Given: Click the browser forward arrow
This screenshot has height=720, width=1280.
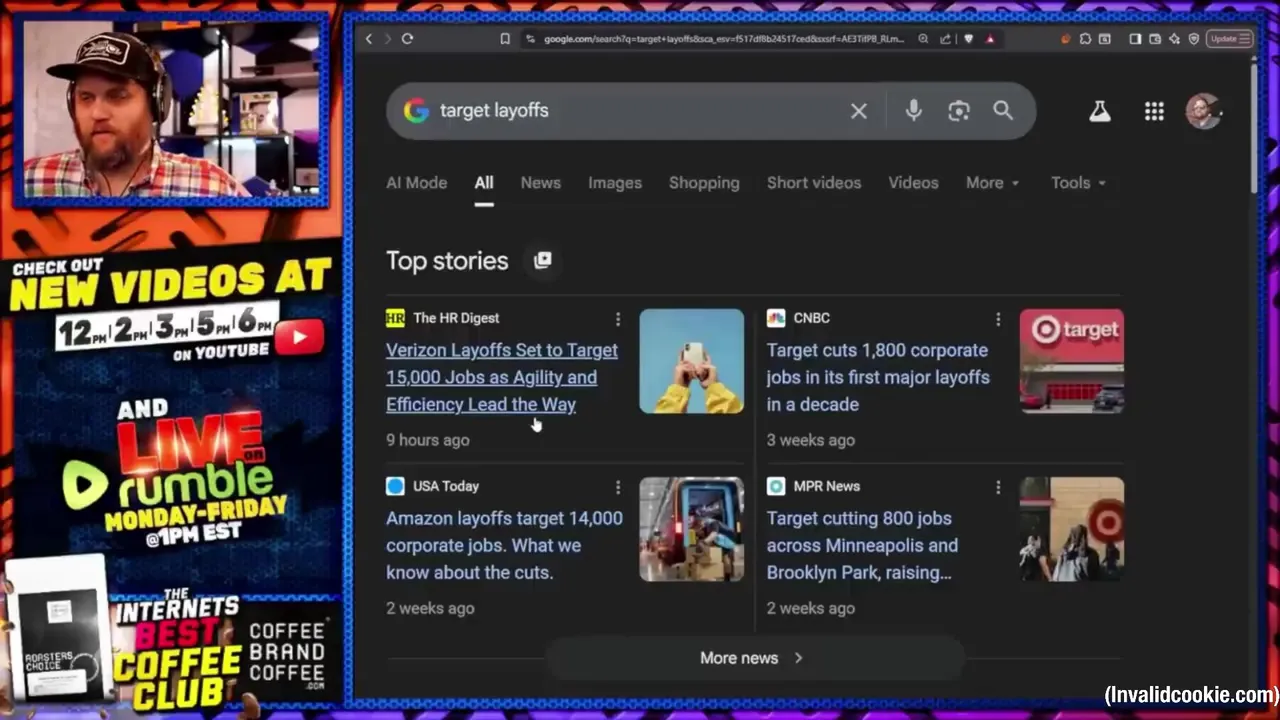Looking at the screenshot, I should pyautogui.click(x=387, y=39).
